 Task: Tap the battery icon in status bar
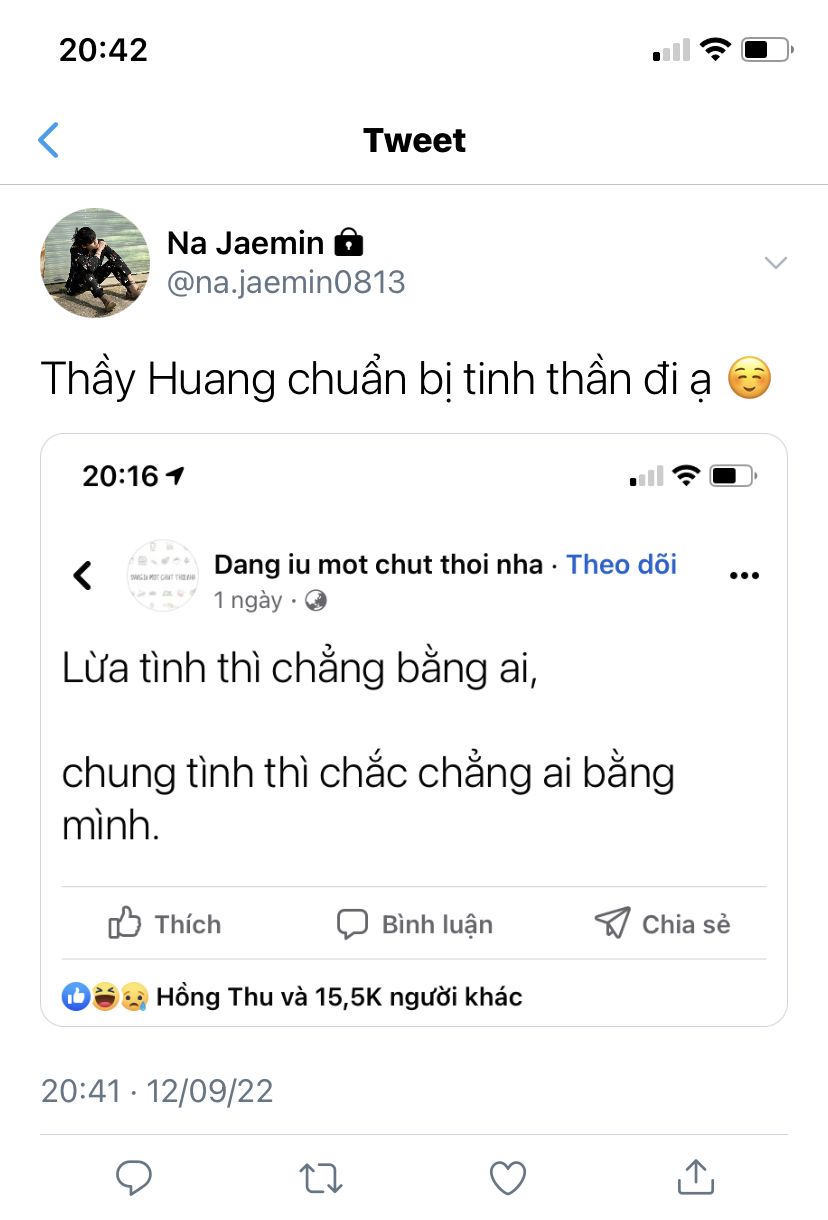767,49
